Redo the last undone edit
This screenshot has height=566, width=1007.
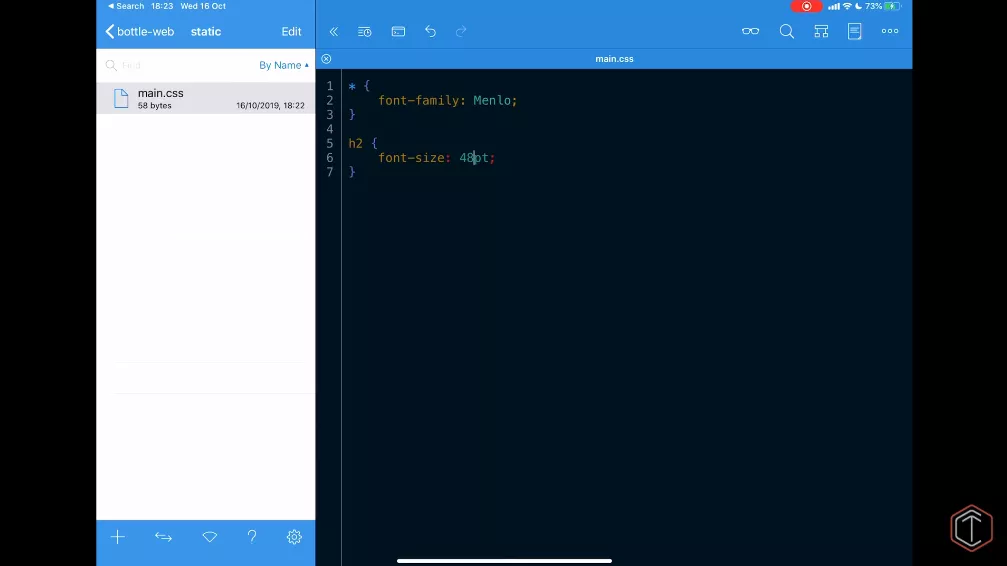point(461,31)
